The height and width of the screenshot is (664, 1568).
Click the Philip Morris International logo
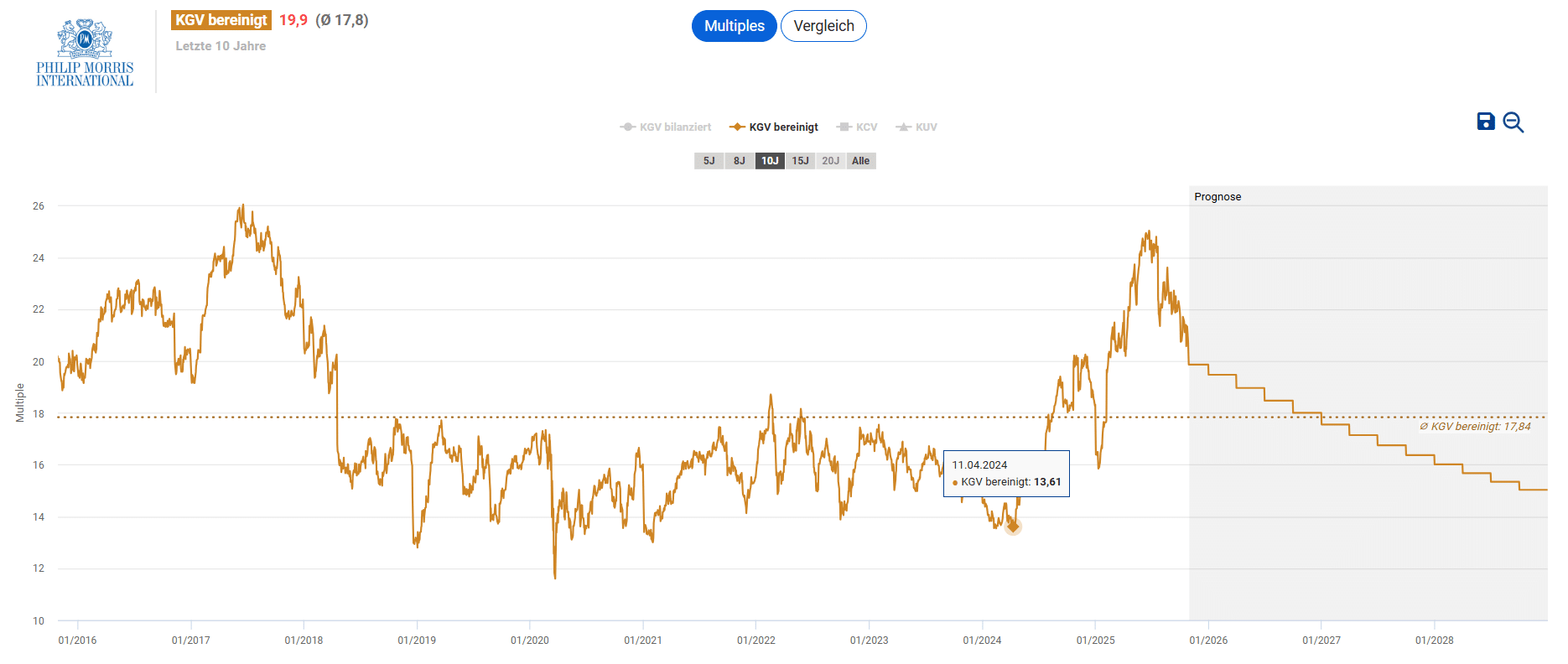tap(85, 54)
